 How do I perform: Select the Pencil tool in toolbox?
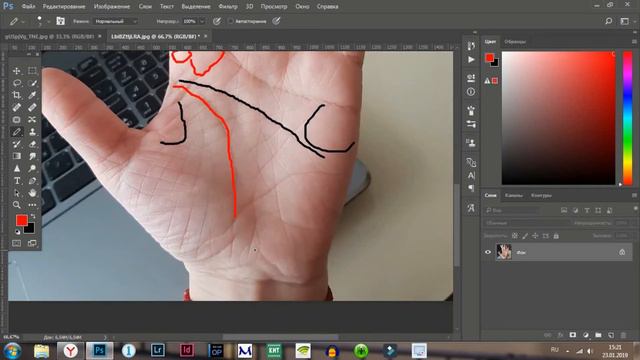[17, 132]
